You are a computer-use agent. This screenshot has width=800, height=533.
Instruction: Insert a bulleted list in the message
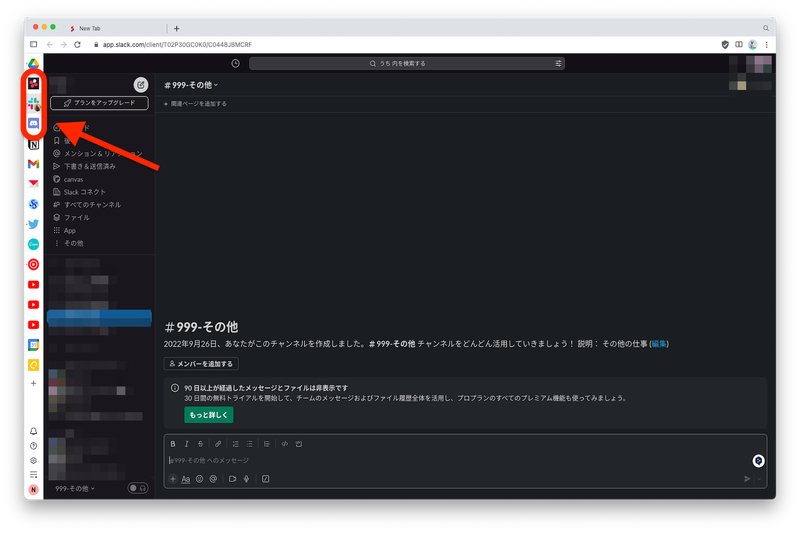249,444
